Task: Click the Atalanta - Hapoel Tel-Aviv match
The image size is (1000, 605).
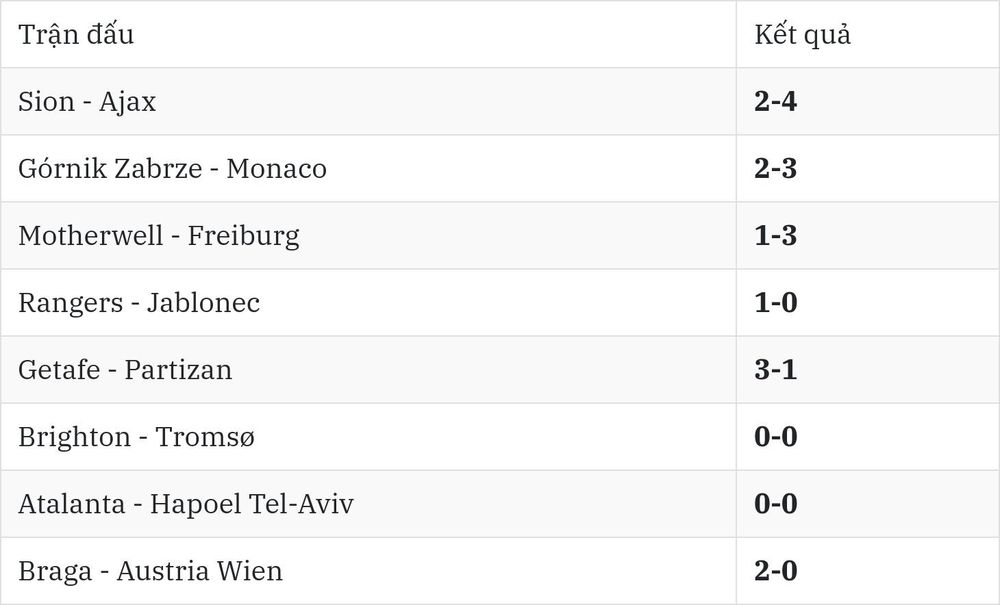Action: 369,504
